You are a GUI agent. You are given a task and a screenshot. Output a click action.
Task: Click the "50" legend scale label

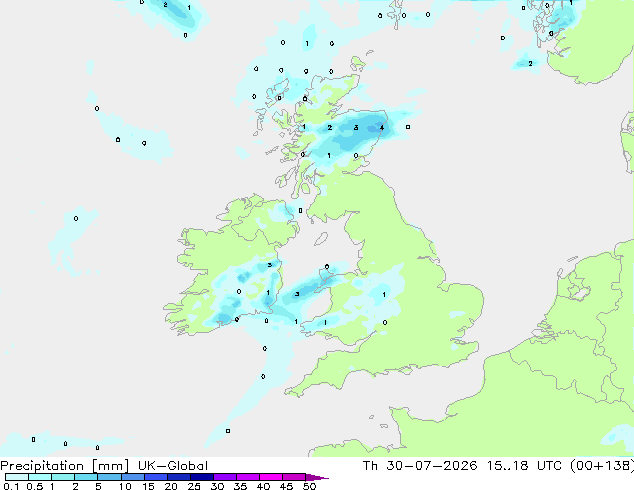pos(309,486)
